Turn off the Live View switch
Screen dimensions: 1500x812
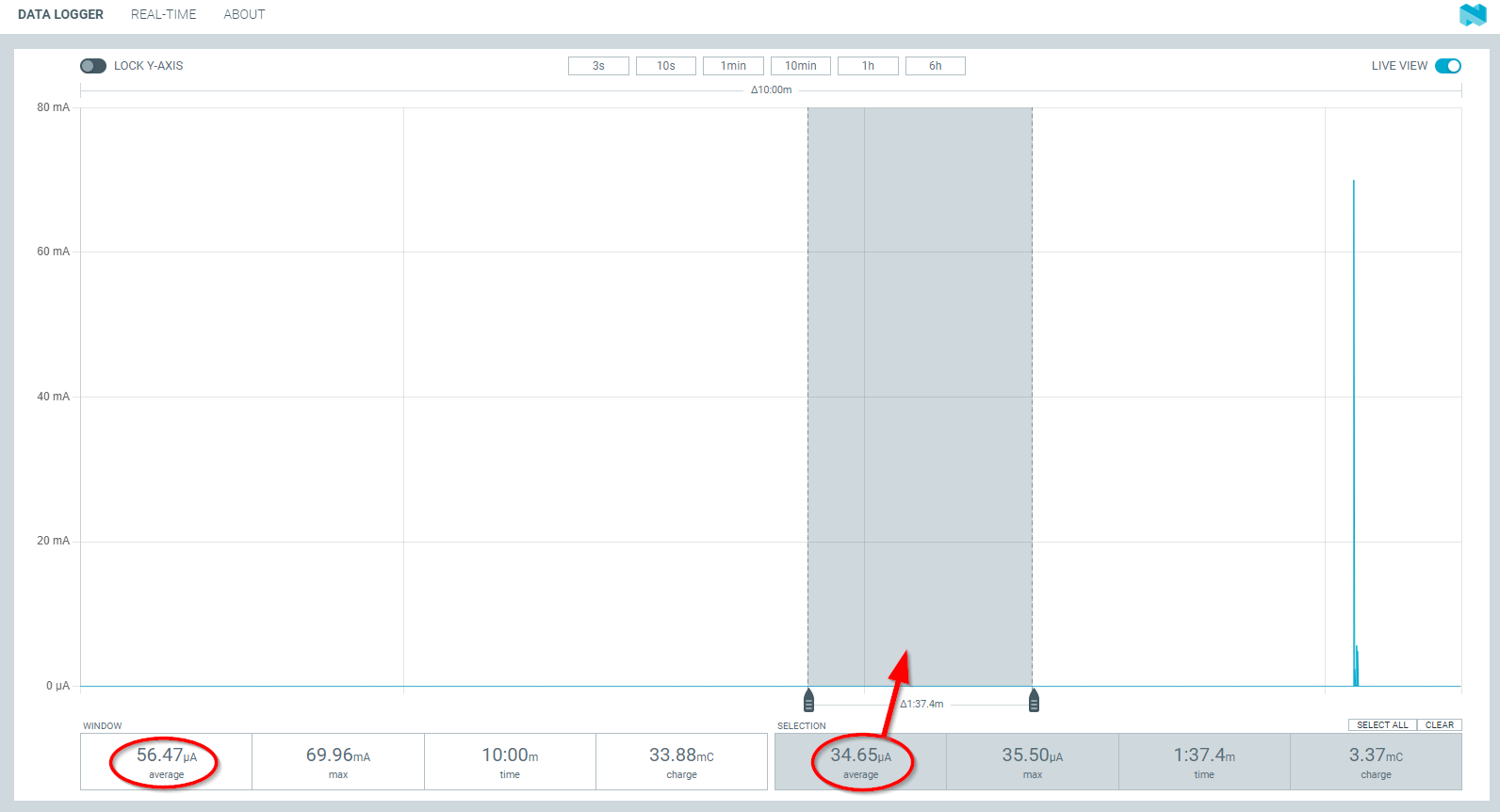coord(1447,66)
